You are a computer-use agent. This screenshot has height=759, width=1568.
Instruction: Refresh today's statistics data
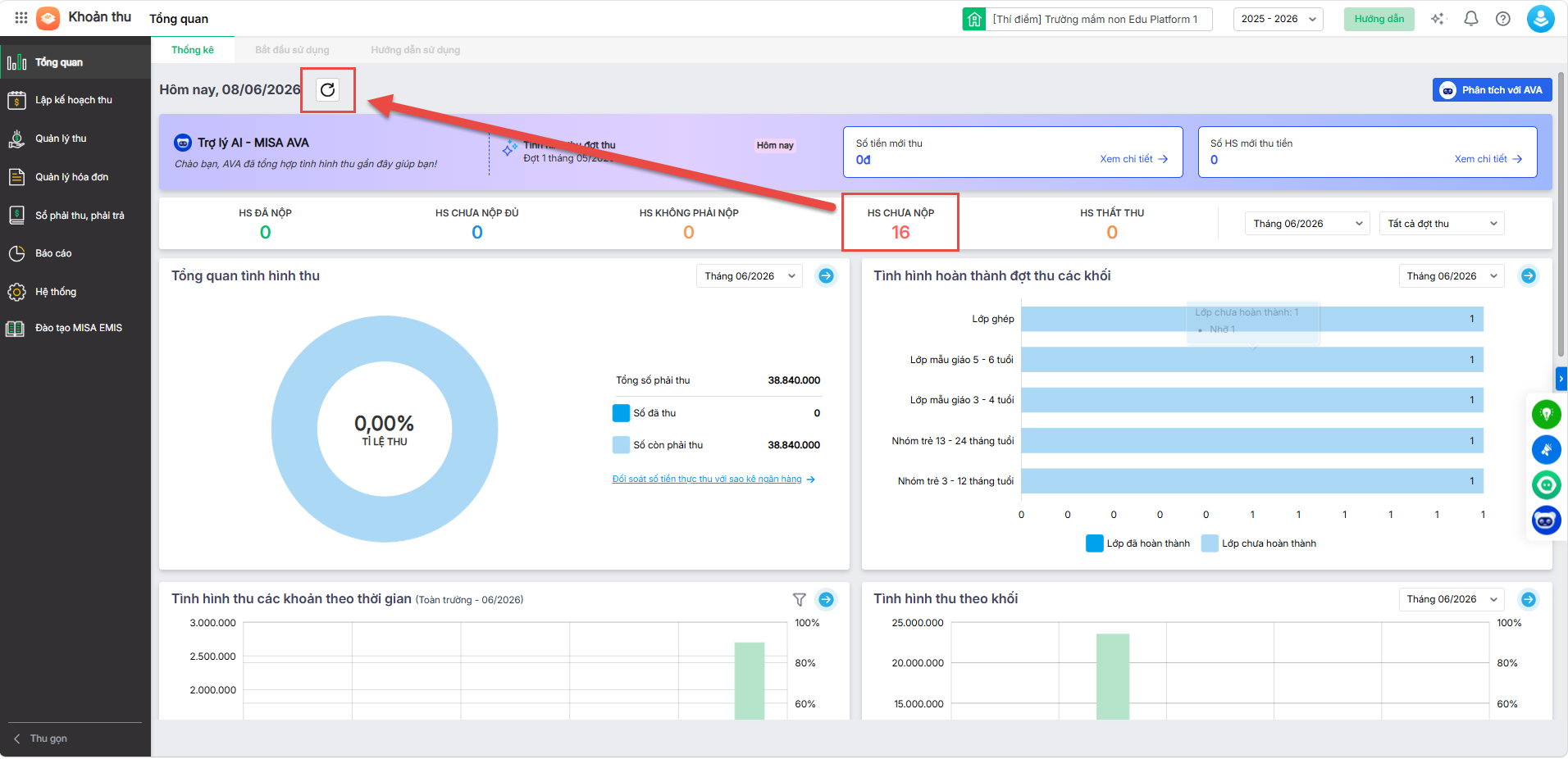click(327, 89)
